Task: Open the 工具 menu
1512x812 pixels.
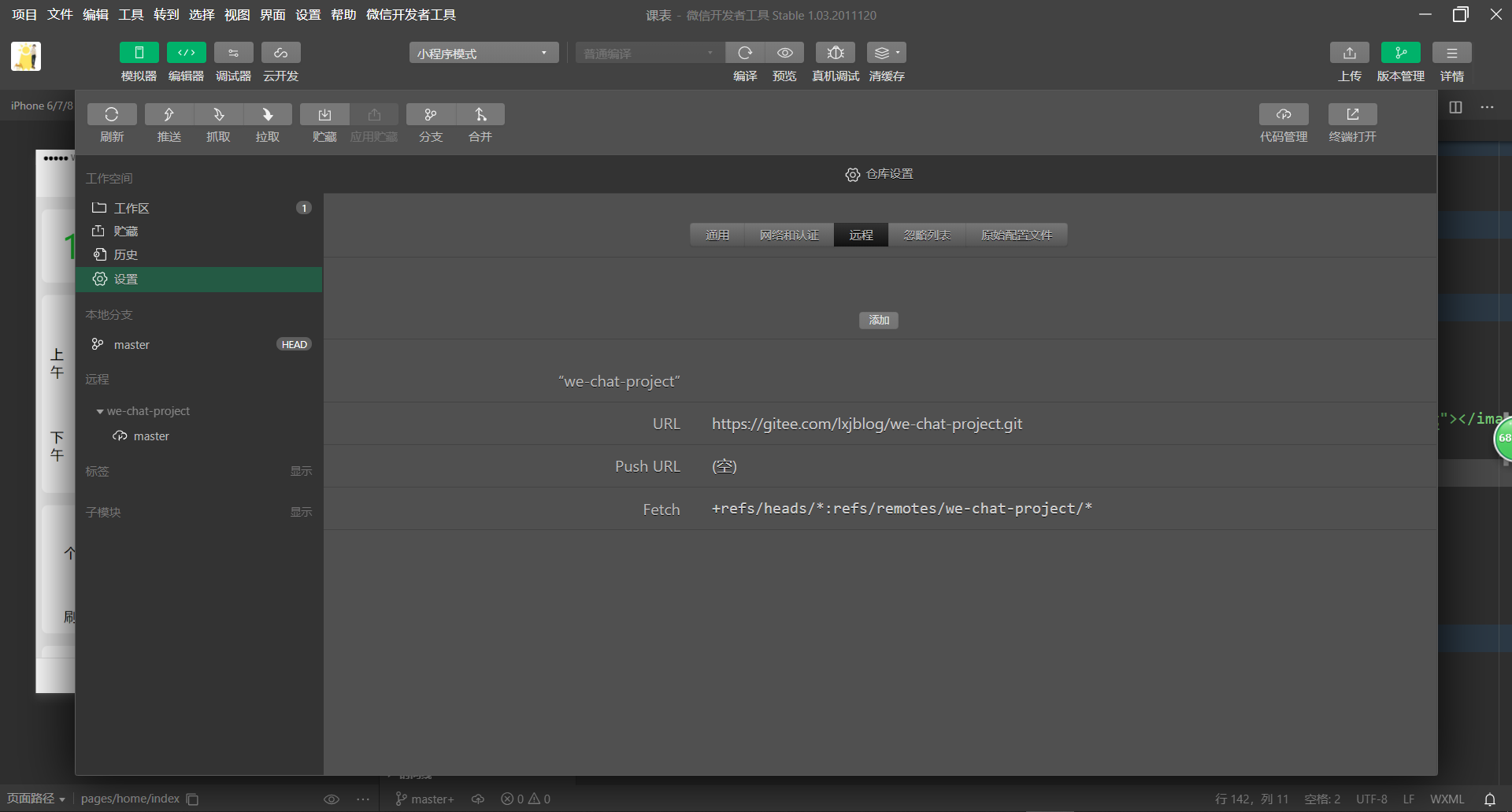Action: click(x=131, y=15)
